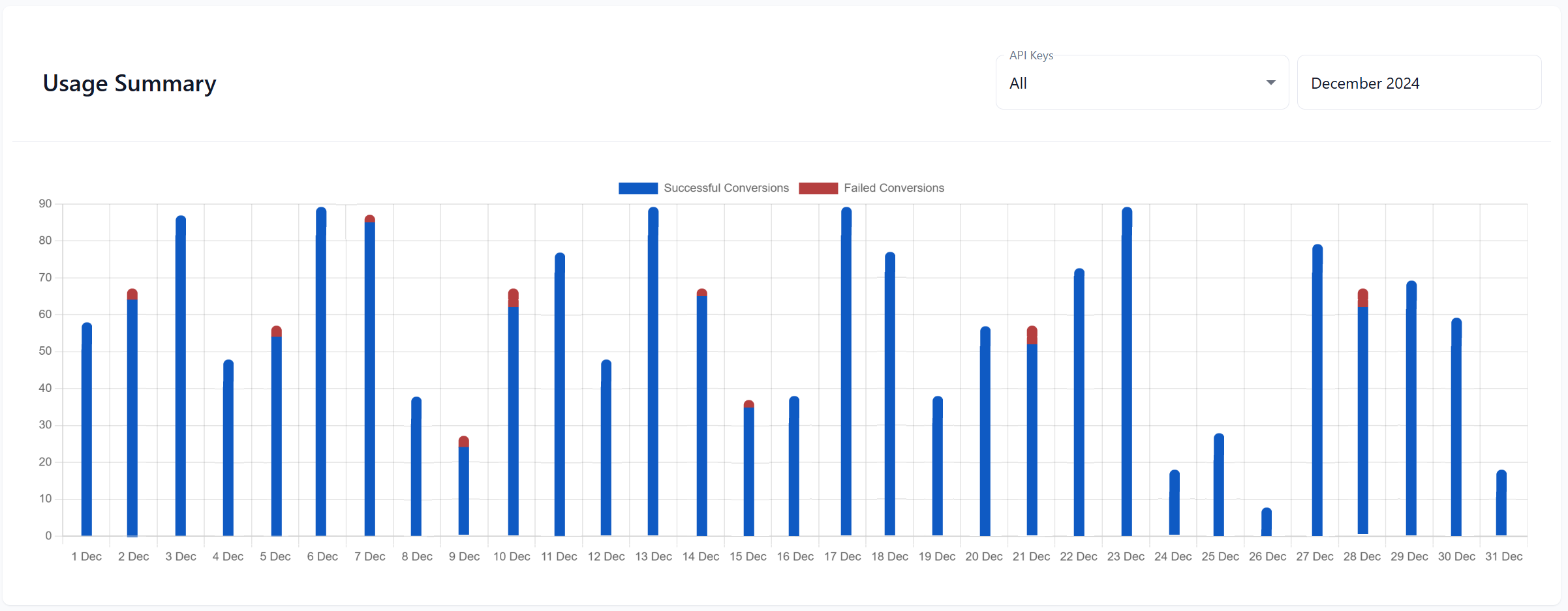Click the 10 y-axis value
The height and width of the screenshot is (611, 1568).
45,499
